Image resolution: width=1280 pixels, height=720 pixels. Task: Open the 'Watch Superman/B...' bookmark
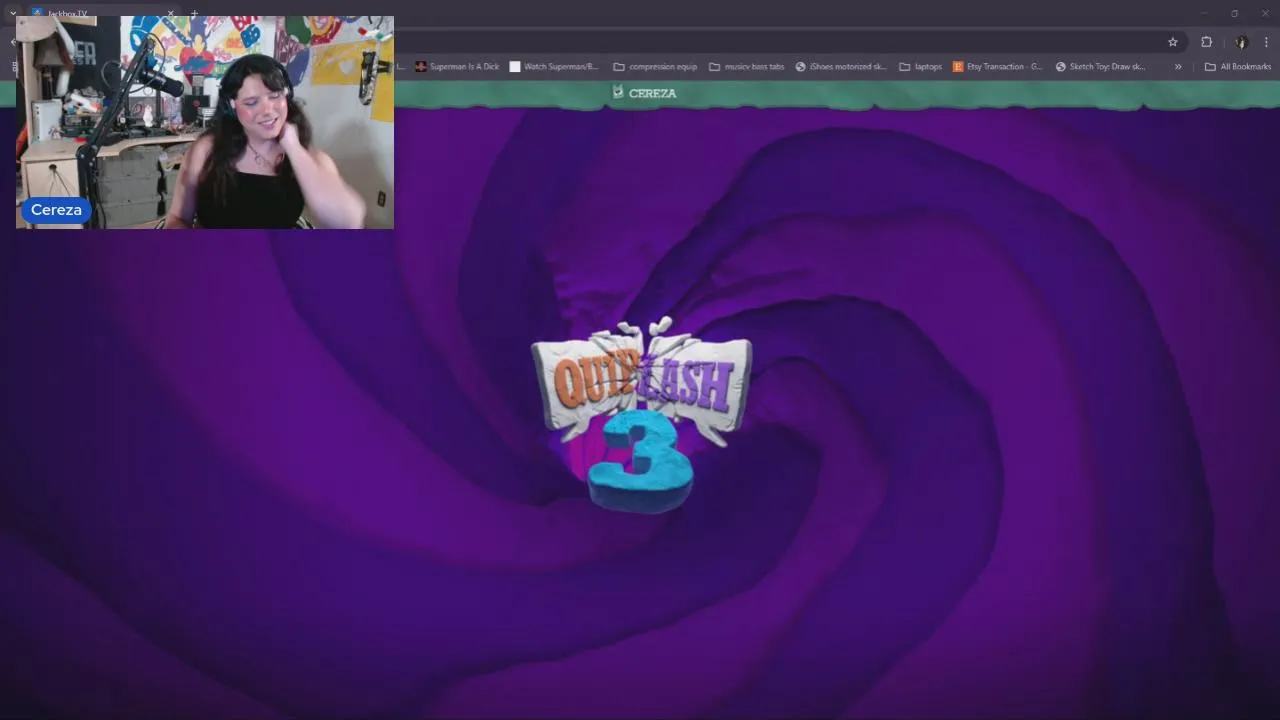tap(554, 67)
